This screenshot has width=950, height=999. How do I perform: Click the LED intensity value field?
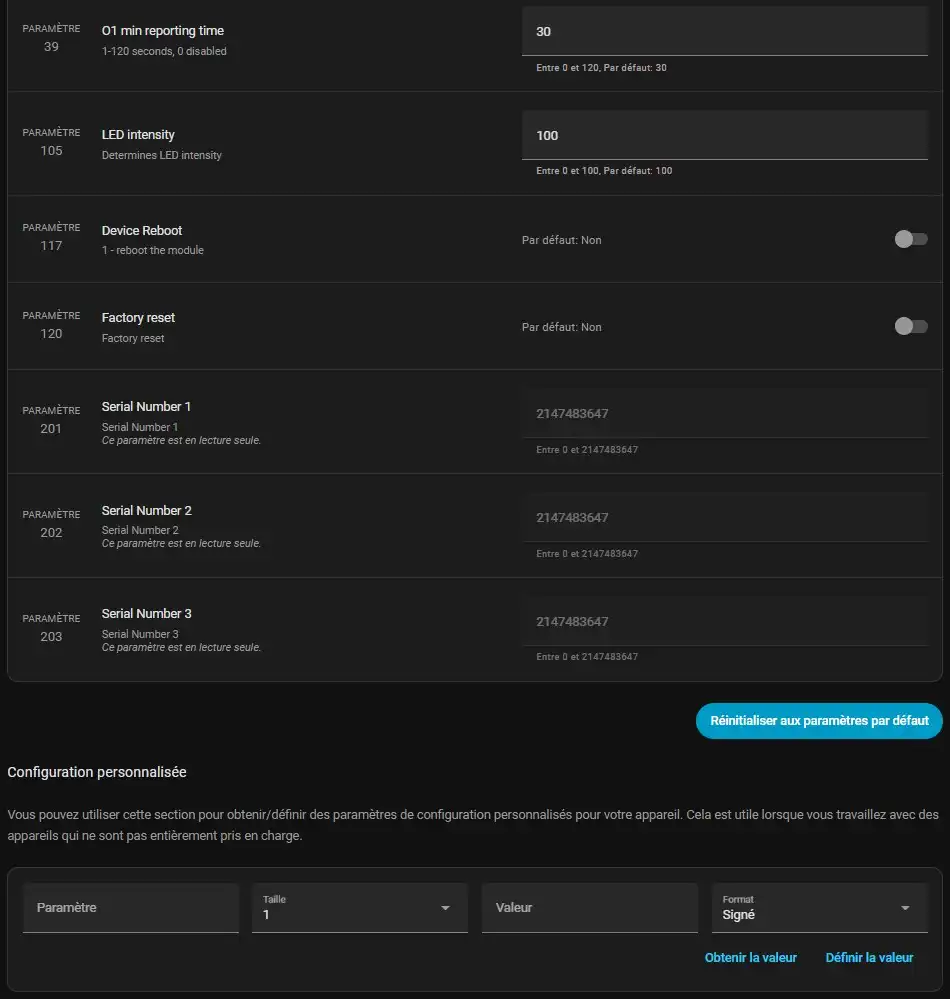point(724,136)
